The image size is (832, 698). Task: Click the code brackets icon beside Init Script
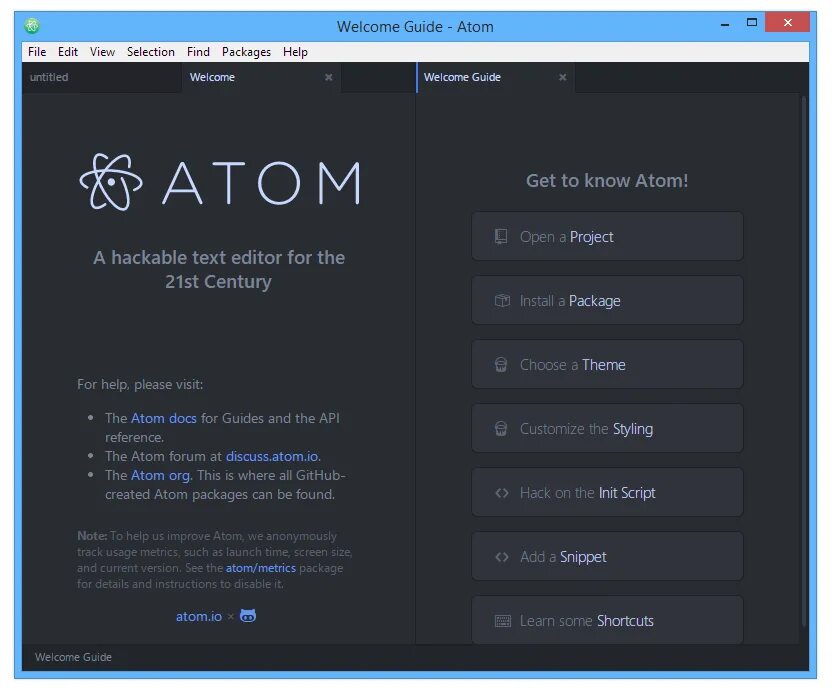(x=502, y=493)
